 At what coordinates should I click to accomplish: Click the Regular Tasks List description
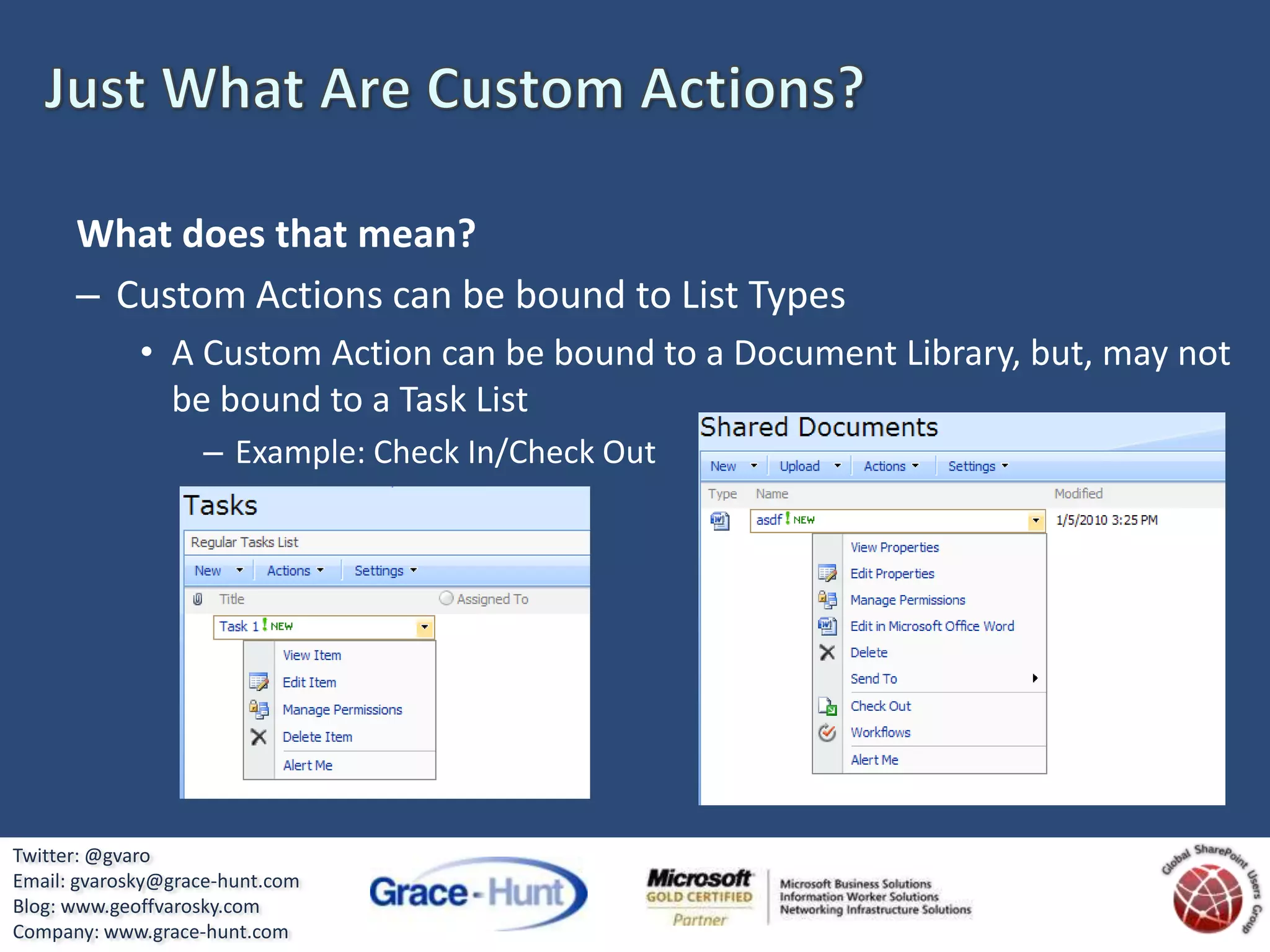click(x=244, y=542)
